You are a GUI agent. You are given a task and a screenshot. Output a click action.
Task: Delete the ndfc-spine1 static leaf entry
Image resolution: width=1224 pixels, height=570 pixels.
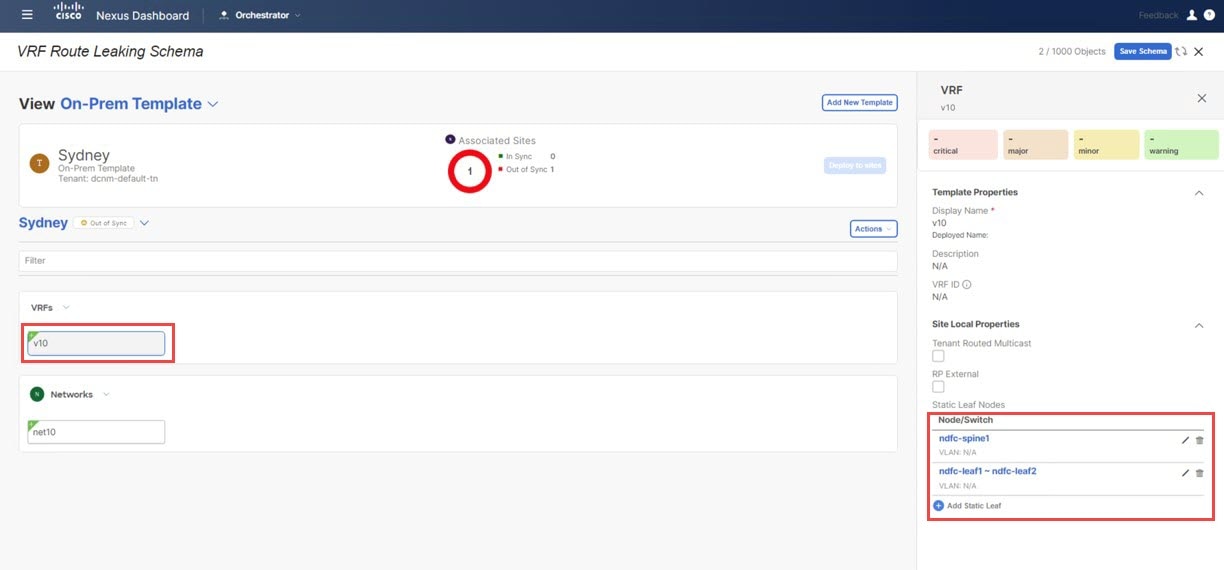(x=1200, y=440)
